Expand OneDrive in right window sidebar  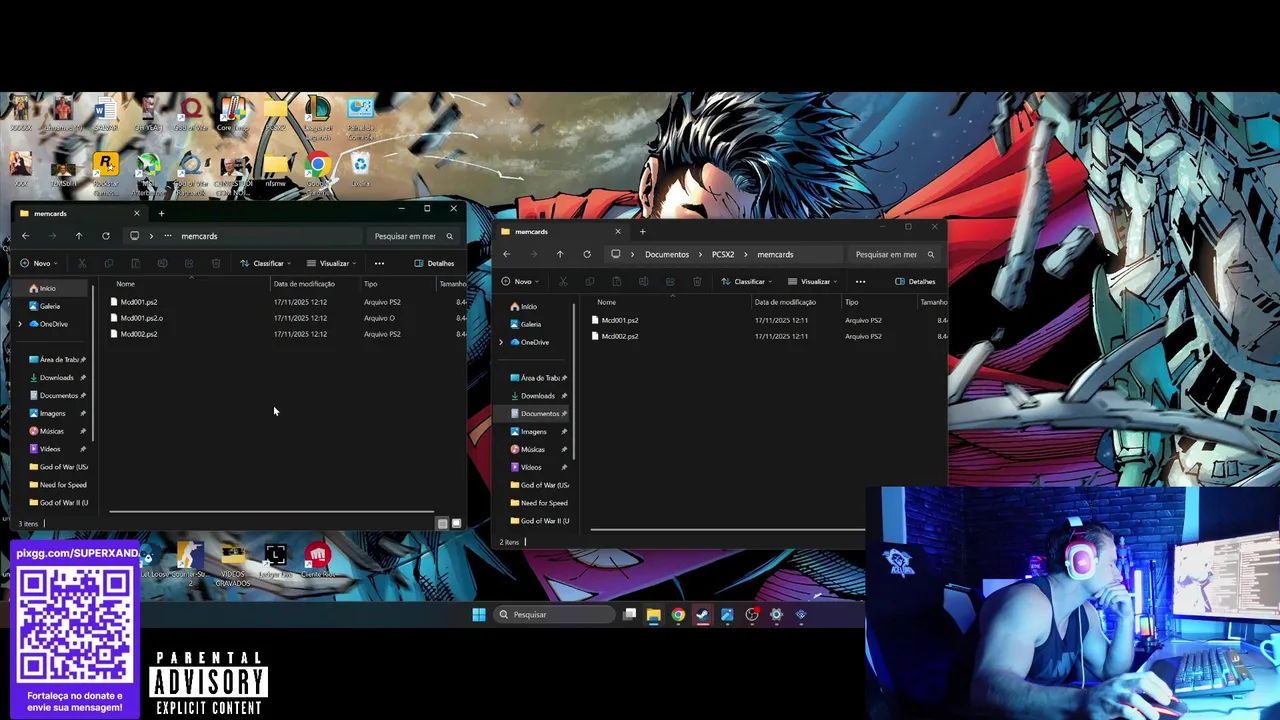tap(501, 342)
